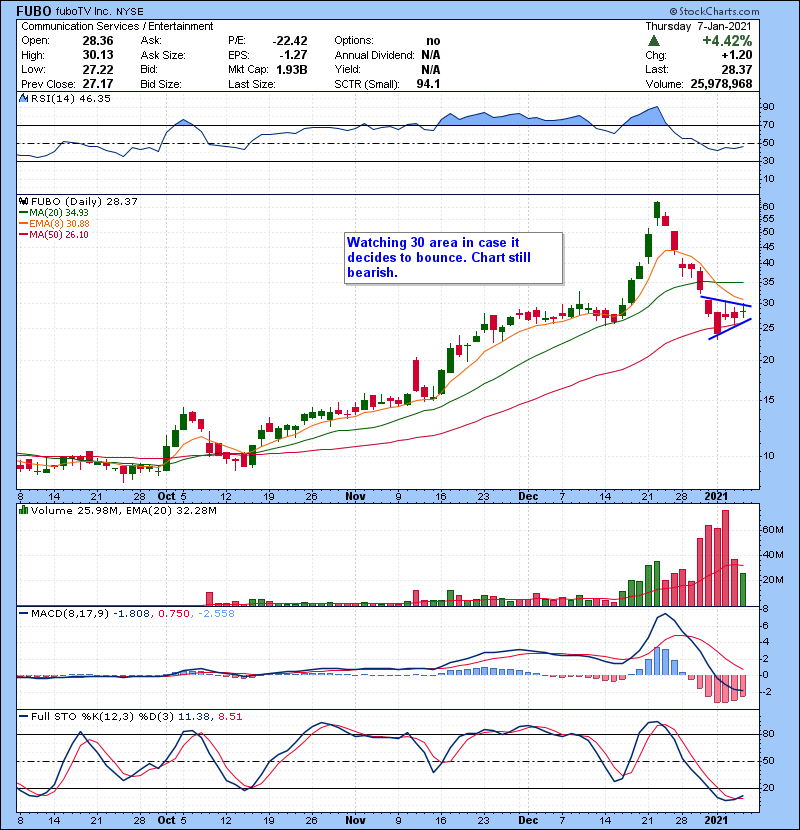The width and height of the screenshot is (800, 830).
Task: Click the Yield N/A value
Action: click(x=431, y=69)
